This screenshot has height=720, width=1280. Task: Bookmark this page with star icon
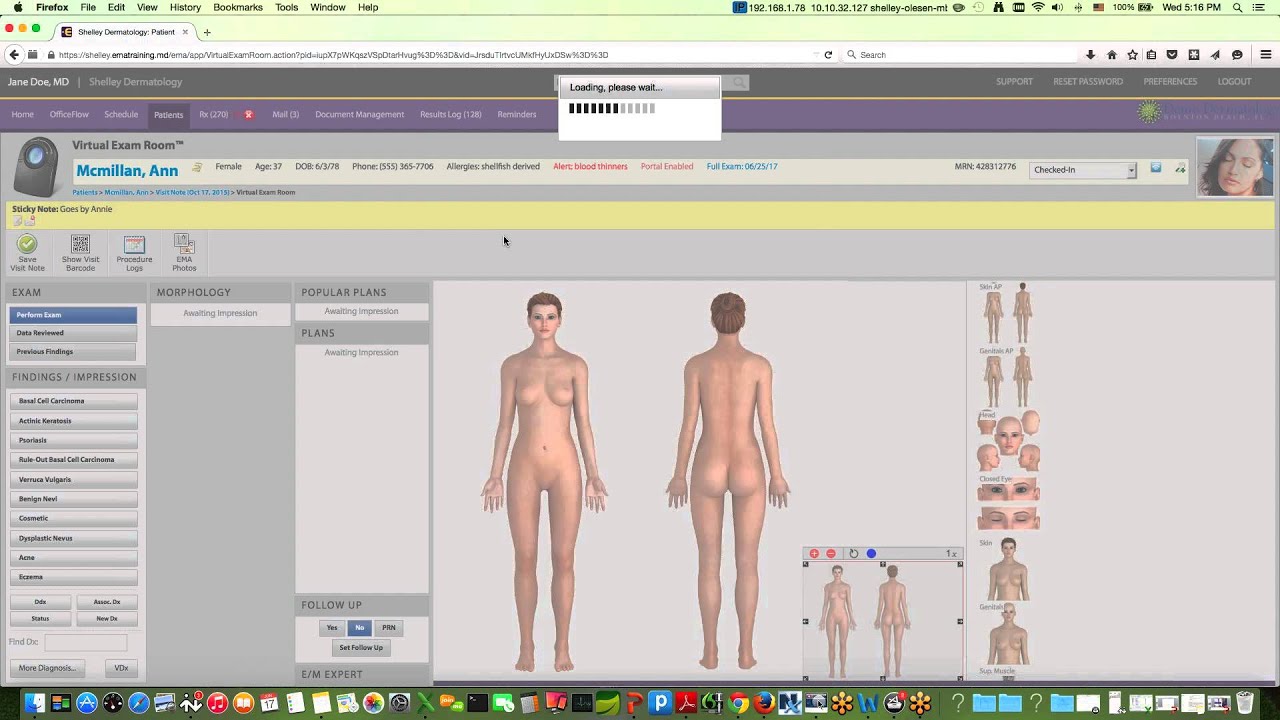[1132, 55]
